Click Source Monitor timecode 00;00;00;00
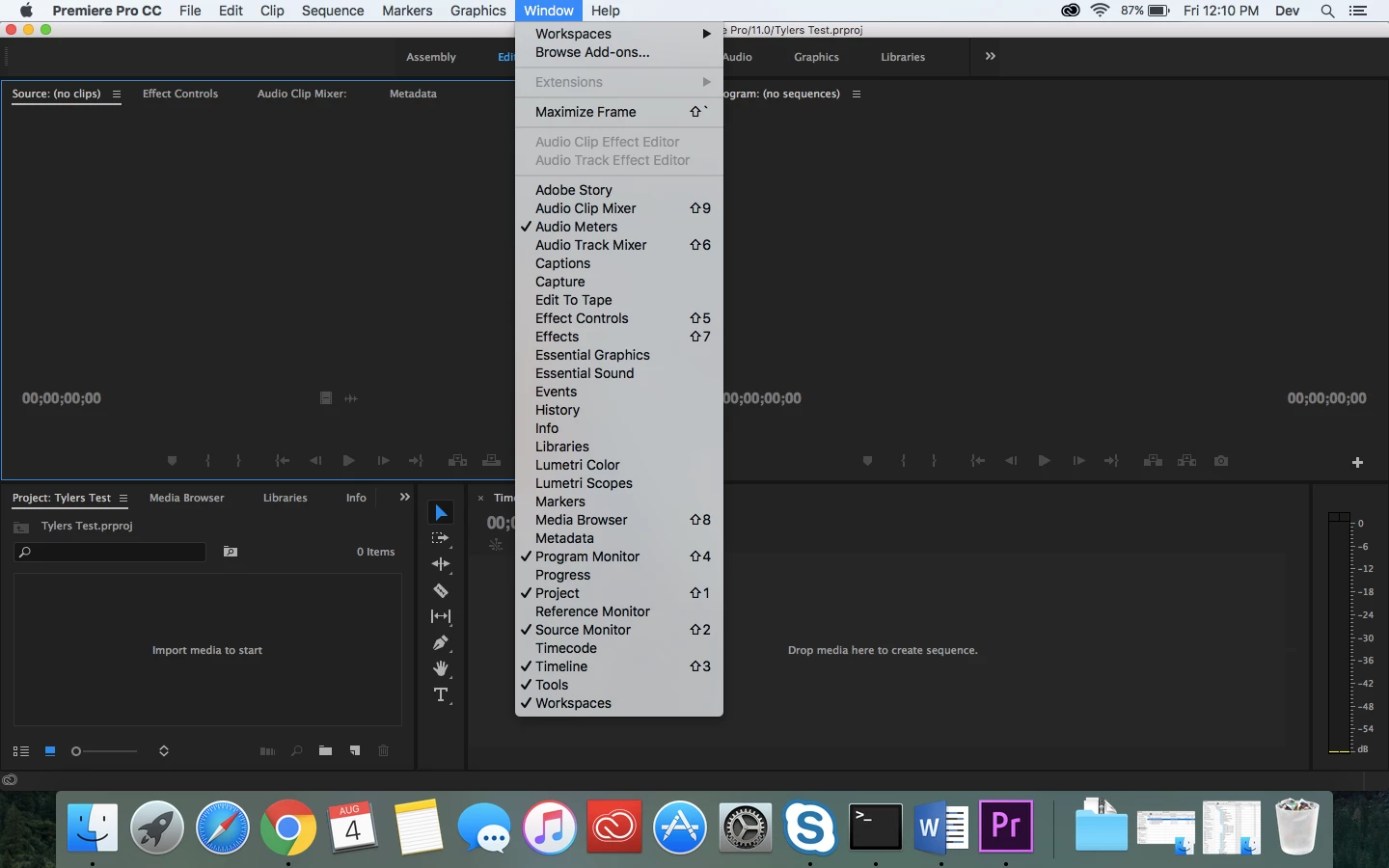Viewport: 1389px width, 868px height. point(62,398)
